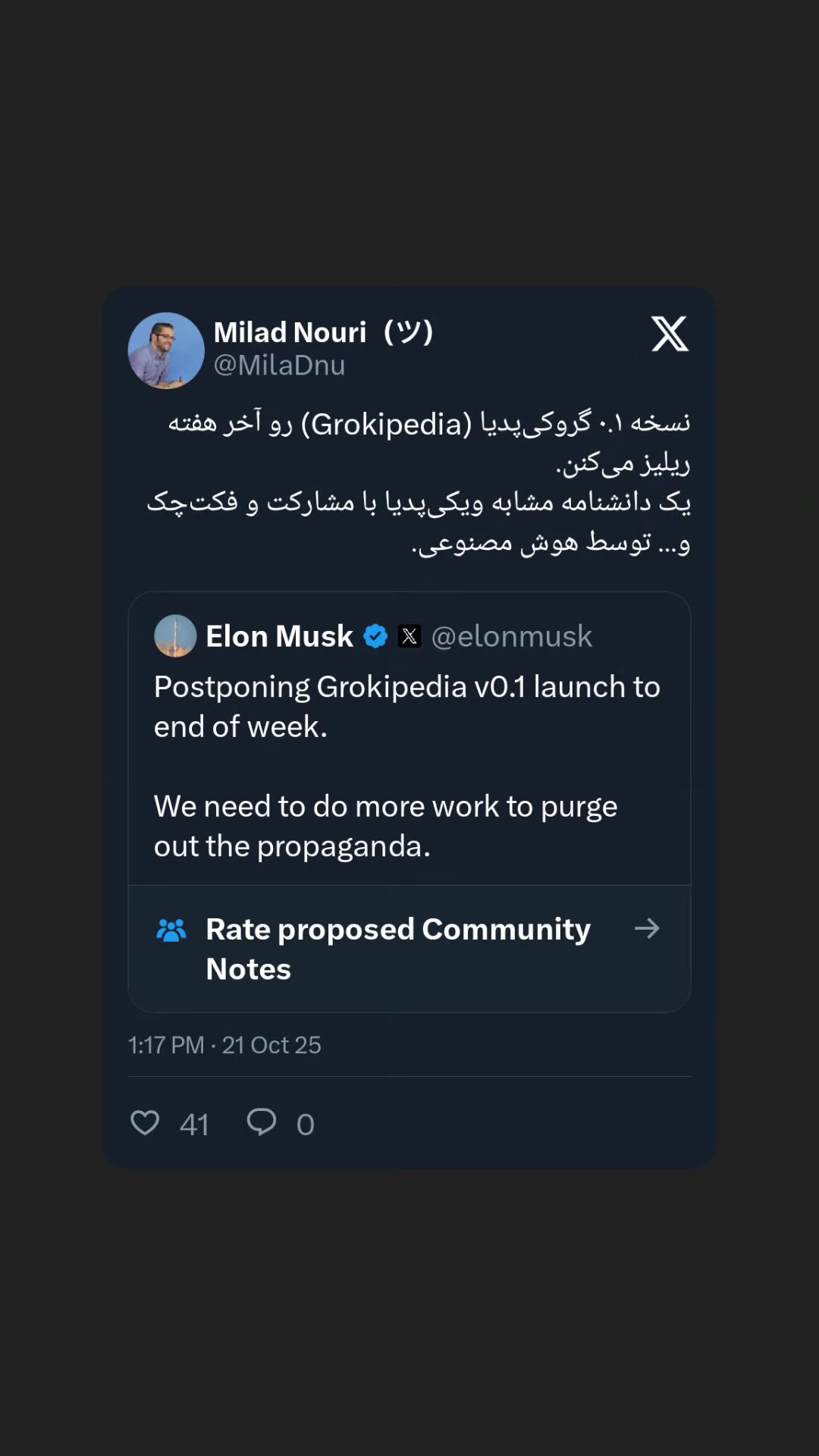Click the @MilaDnu handle

pos(279,366)
